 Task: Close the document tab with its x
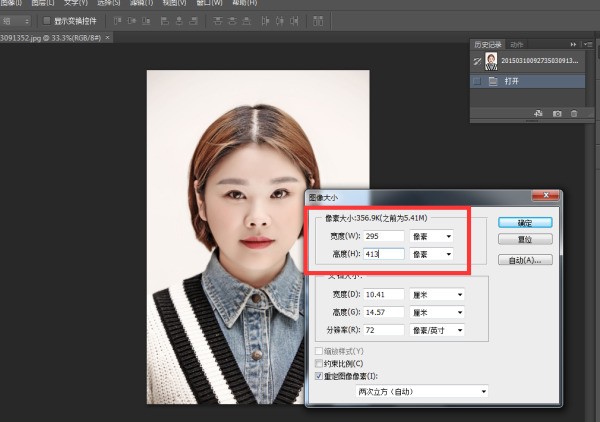click(108, 37)
